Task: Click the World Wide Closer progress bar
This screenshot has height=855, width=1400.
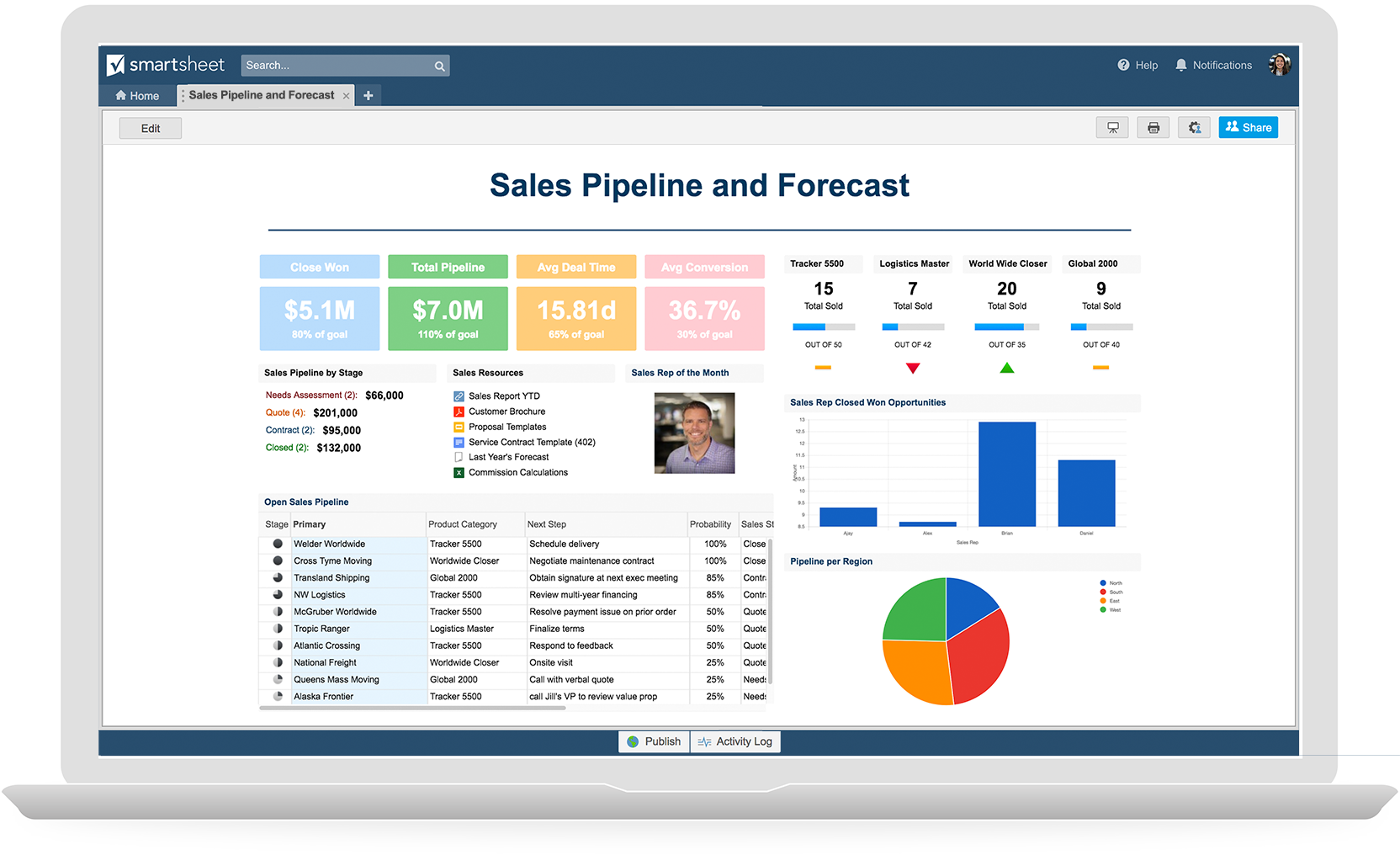Action: [x=1007, y=327]
